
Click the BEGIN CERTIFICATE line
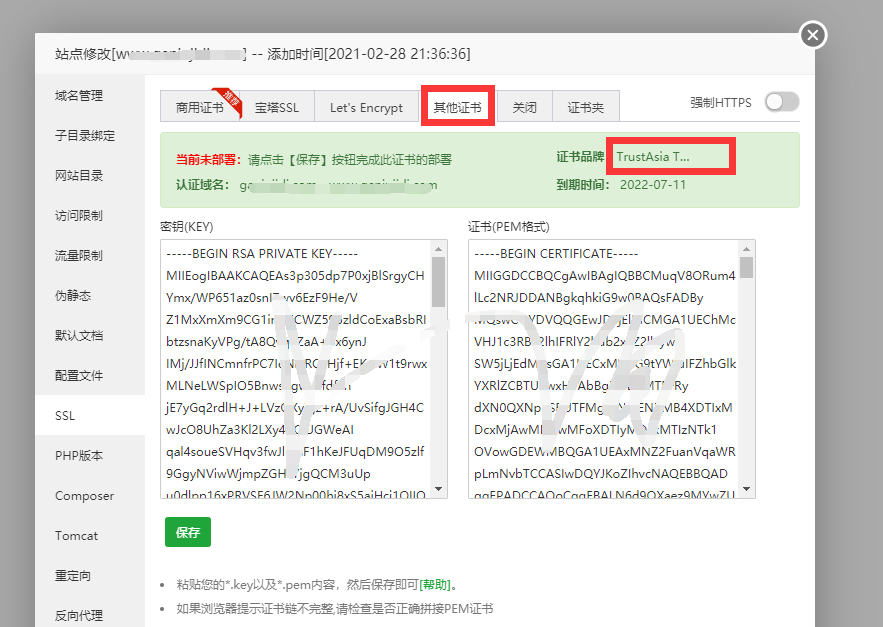coord(556,254)
